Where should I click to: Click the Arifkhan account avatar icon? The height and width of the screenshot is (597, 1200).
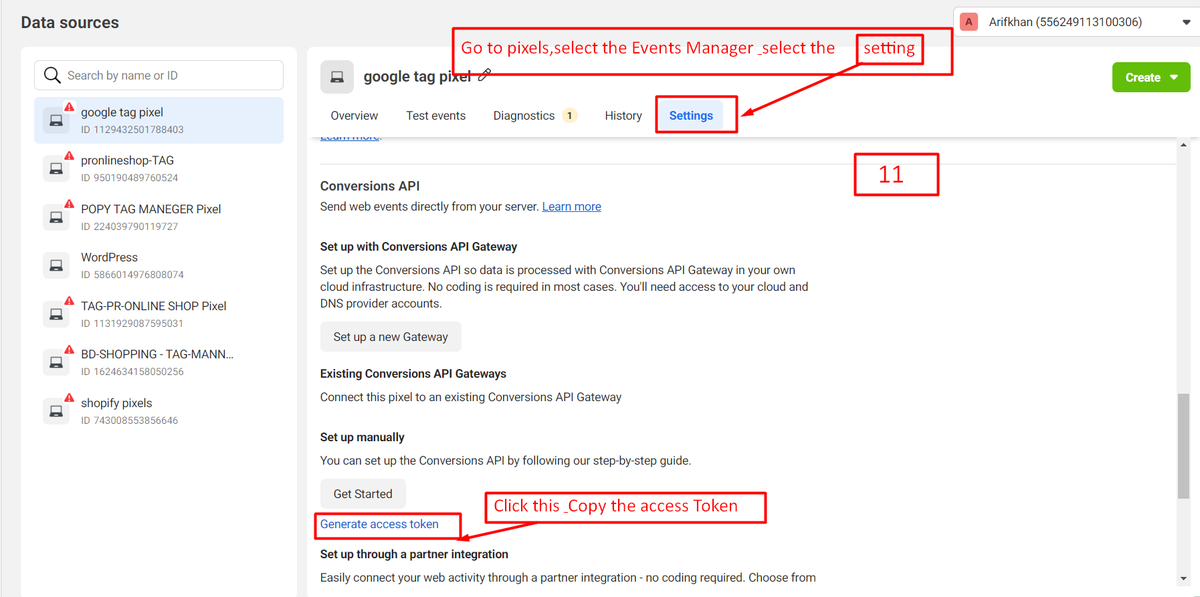pos(969,22)
